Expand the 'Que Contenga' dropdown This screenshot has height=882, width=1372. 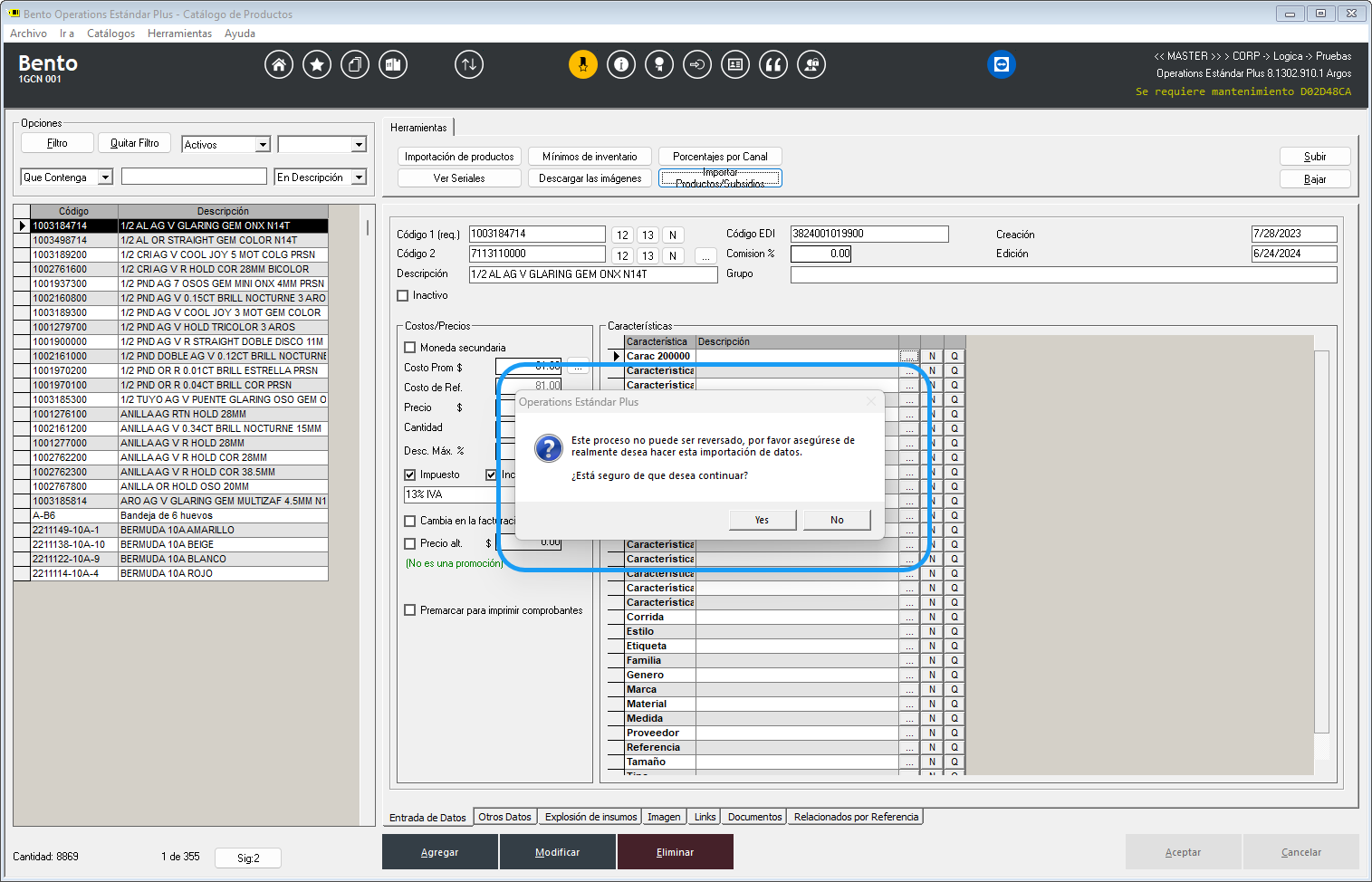pos(105,177)
